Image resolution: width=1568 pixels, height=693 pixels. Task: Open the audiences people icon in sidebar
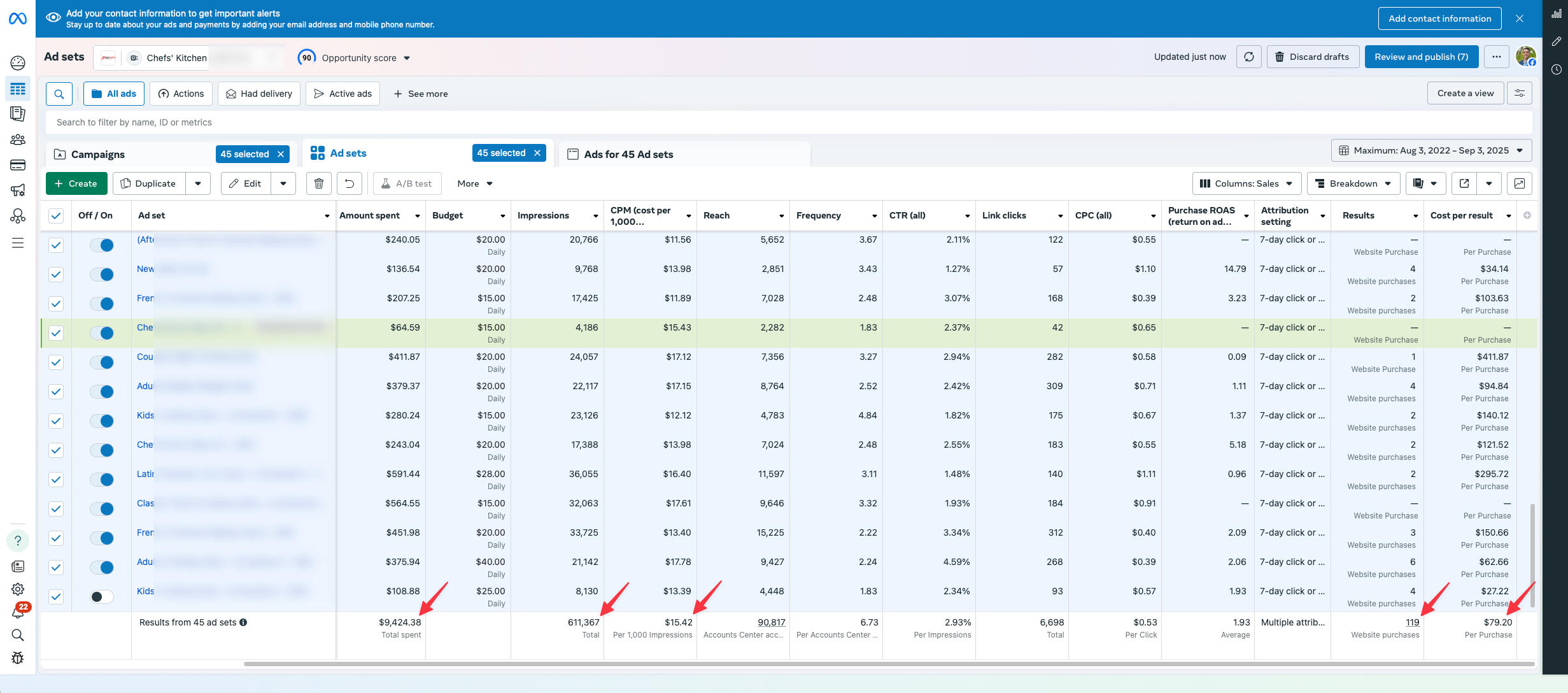[x=18, y=139]
